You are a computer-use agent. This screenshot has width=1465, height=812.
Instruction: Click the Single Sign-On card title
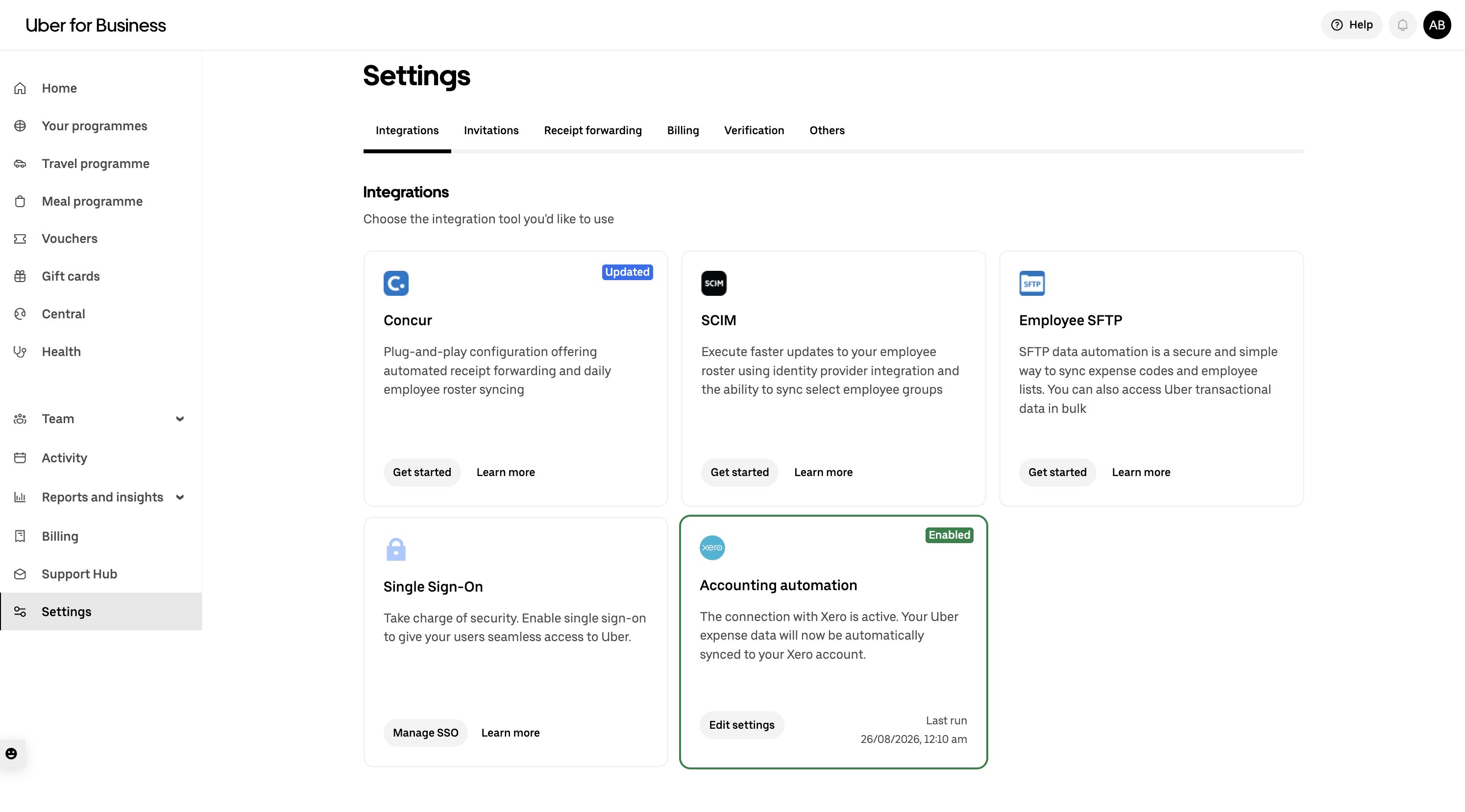click(x=433, y=587)
